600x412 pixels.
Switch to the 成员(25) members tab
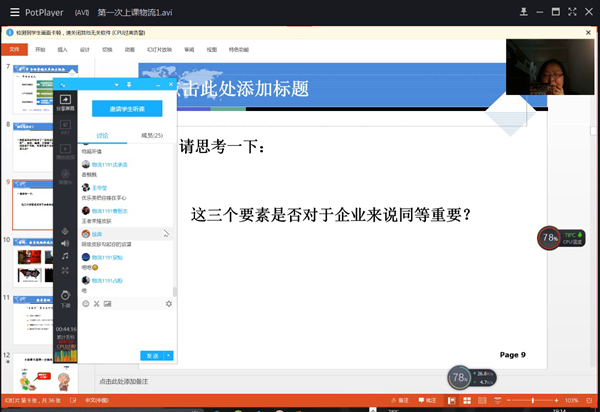(152, 135)
